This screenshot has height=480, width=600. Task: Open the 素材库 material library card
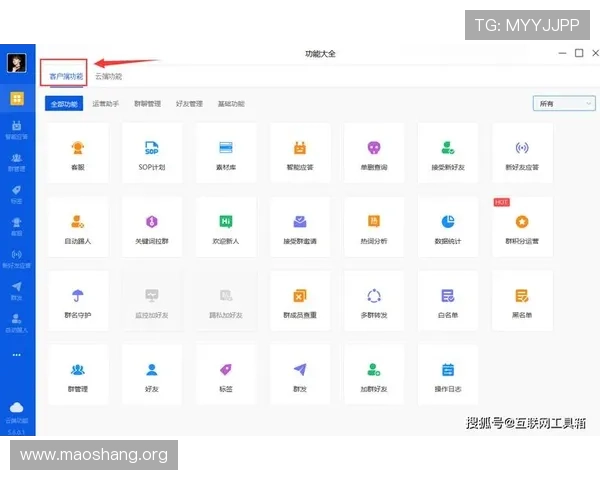tap(226, 153)
